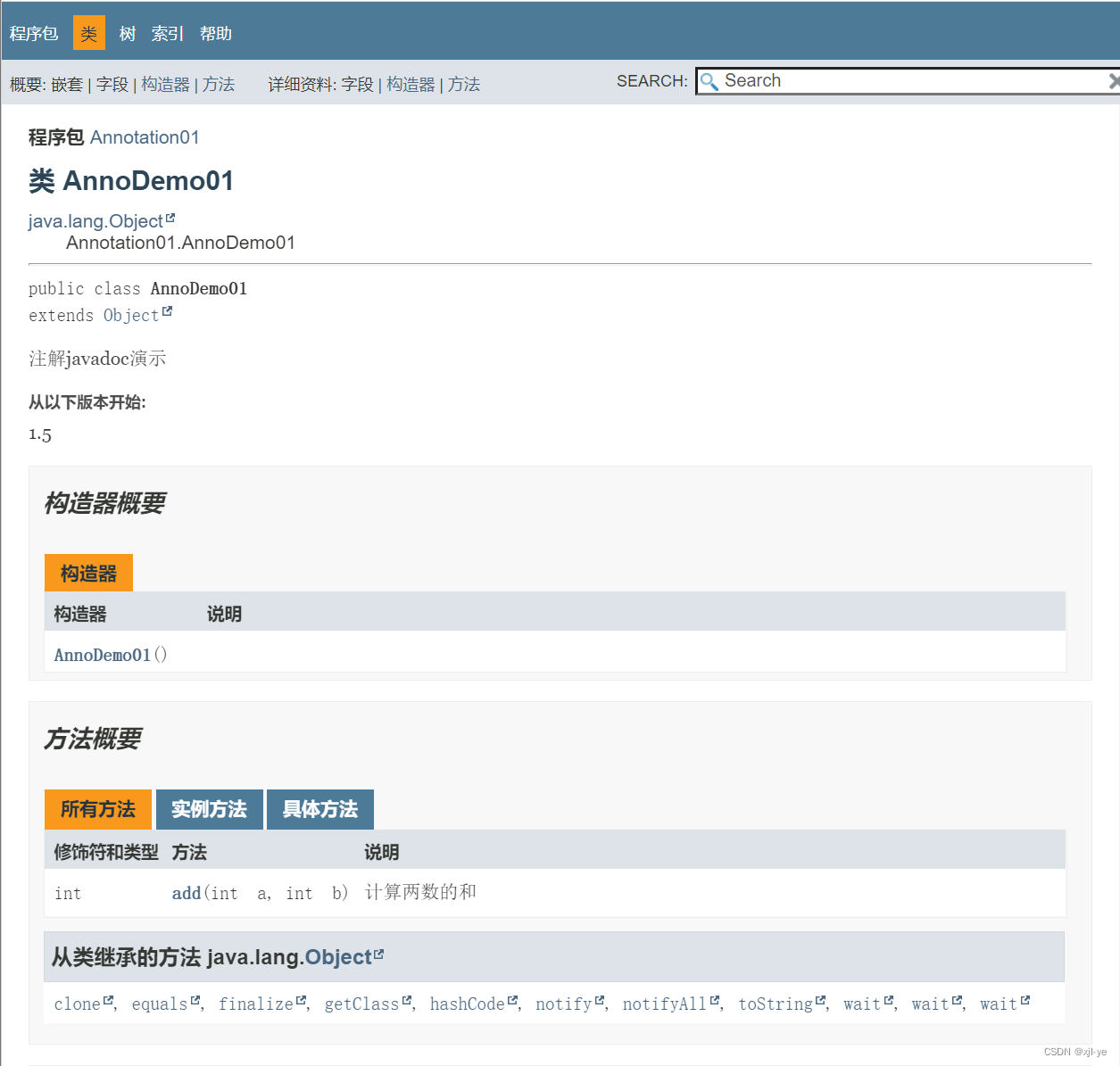Open the finalize inherited method link
Image resolution: width=1120 pixels, height=1066 pixels.
(256, 1004)
